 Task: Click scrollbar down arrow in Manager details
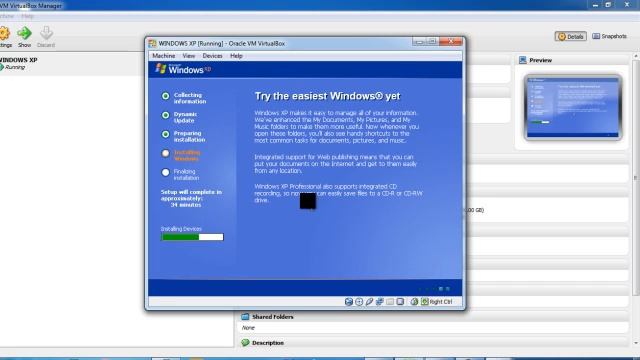[636, 343]
